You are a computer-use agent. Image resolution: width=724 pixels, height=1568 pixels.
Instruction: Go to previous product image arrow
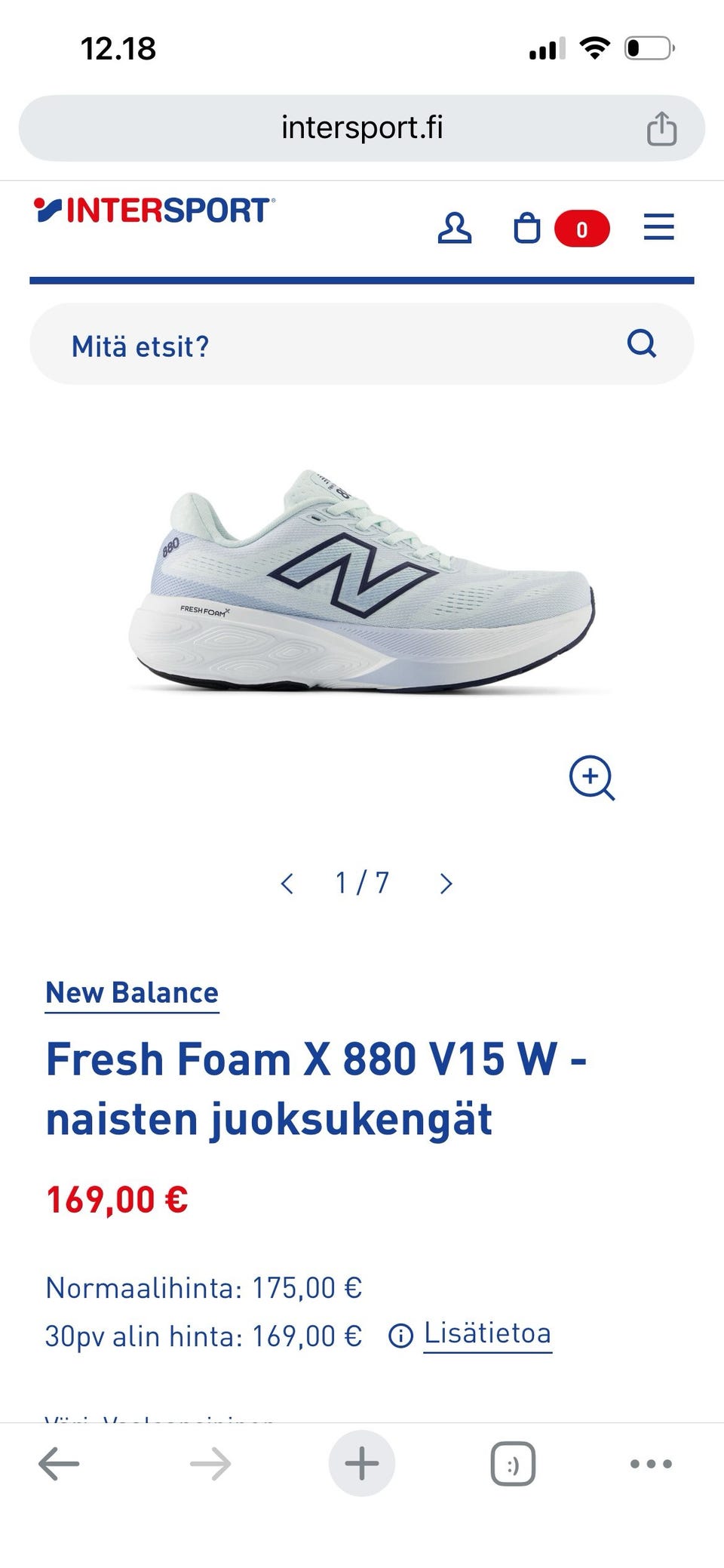287,883
